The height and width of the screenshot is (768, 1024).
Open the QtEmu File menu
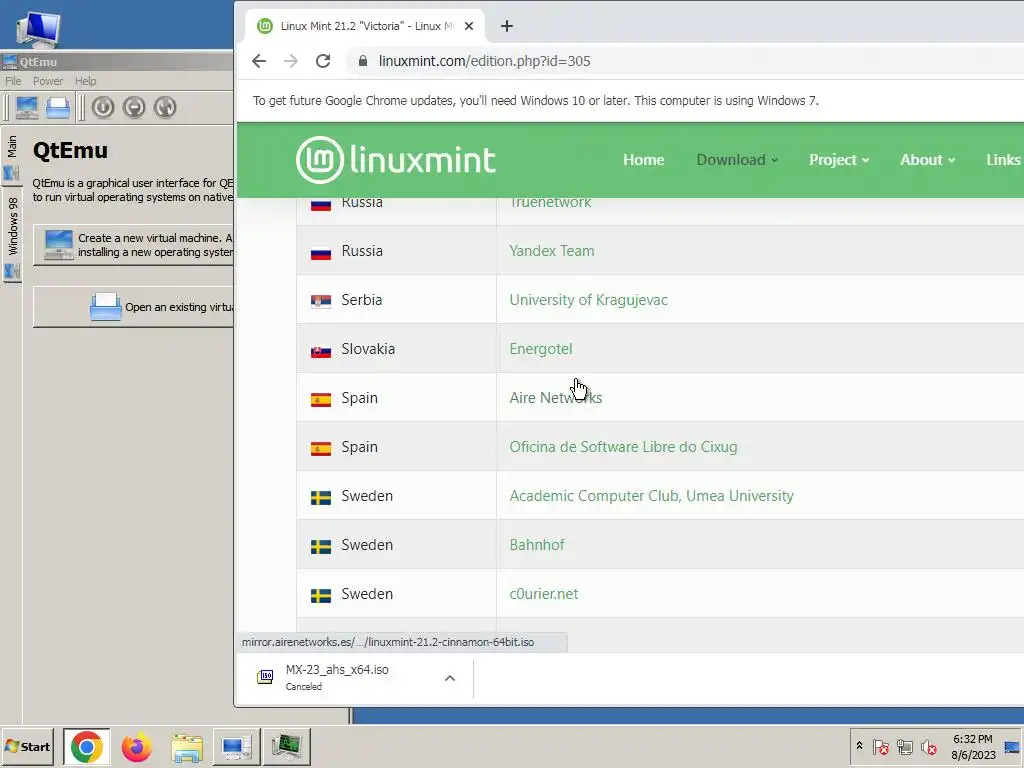coord(13,81)
